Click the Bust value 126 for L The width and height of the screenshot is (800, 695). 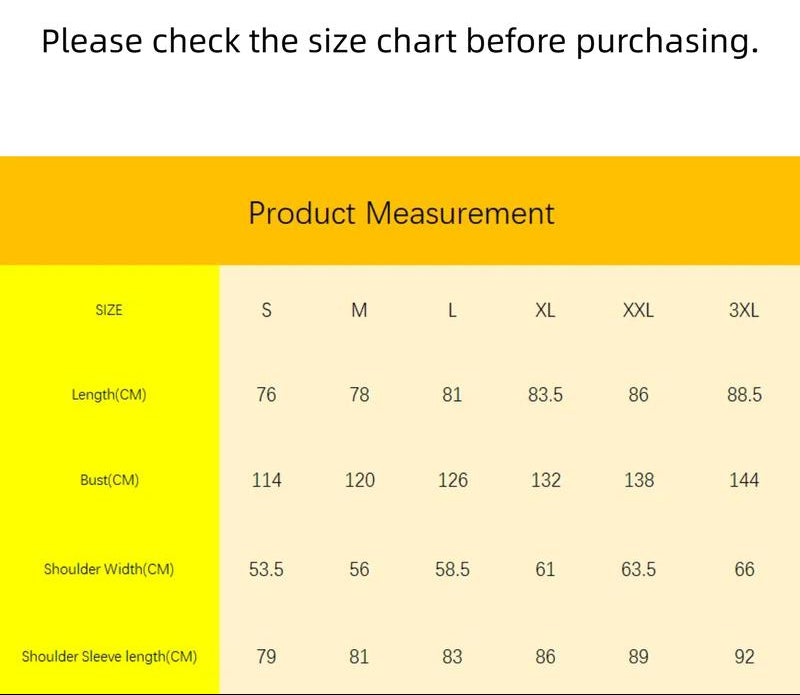coord(452,480)
